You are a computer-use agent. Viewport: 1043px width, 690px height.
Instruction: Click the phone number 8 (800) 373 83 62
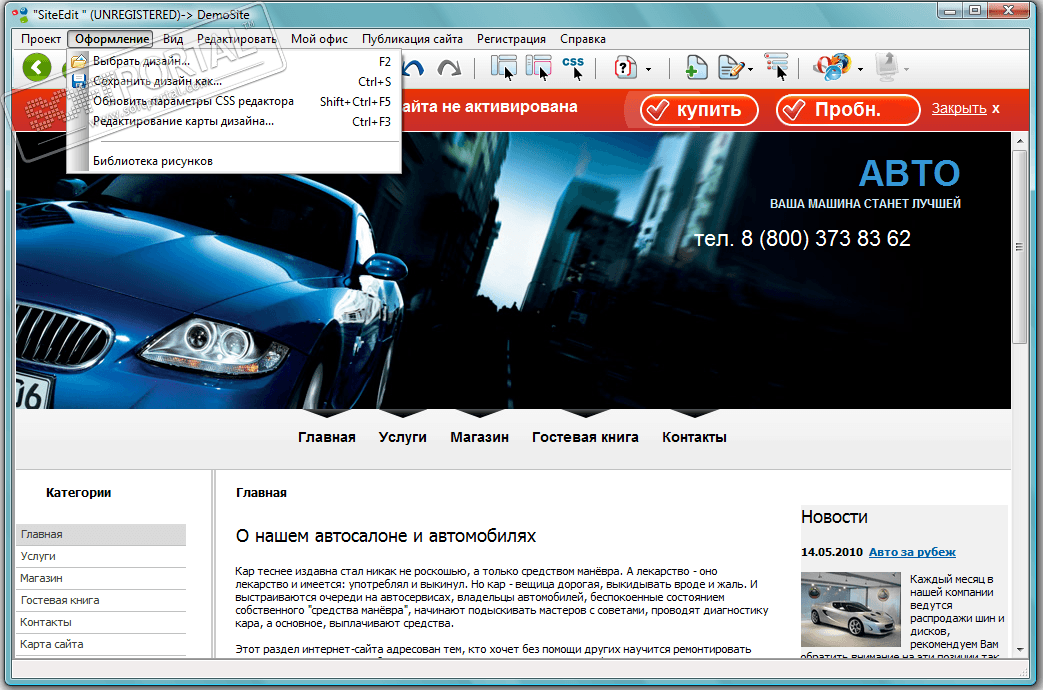(x=825, y=238)
